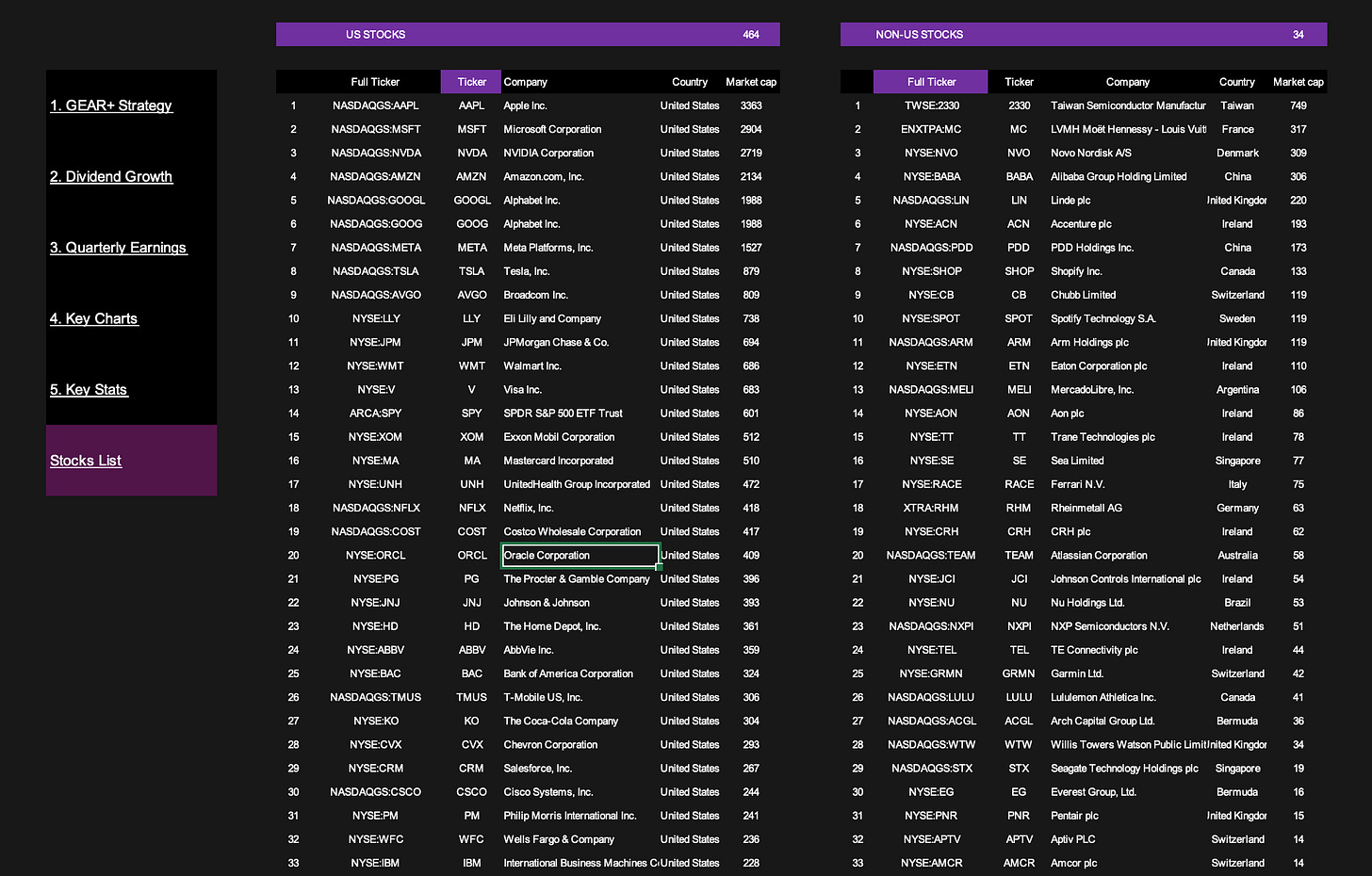
Task: Select the NVIDIA Corporation cell
Action: (548, 153)
